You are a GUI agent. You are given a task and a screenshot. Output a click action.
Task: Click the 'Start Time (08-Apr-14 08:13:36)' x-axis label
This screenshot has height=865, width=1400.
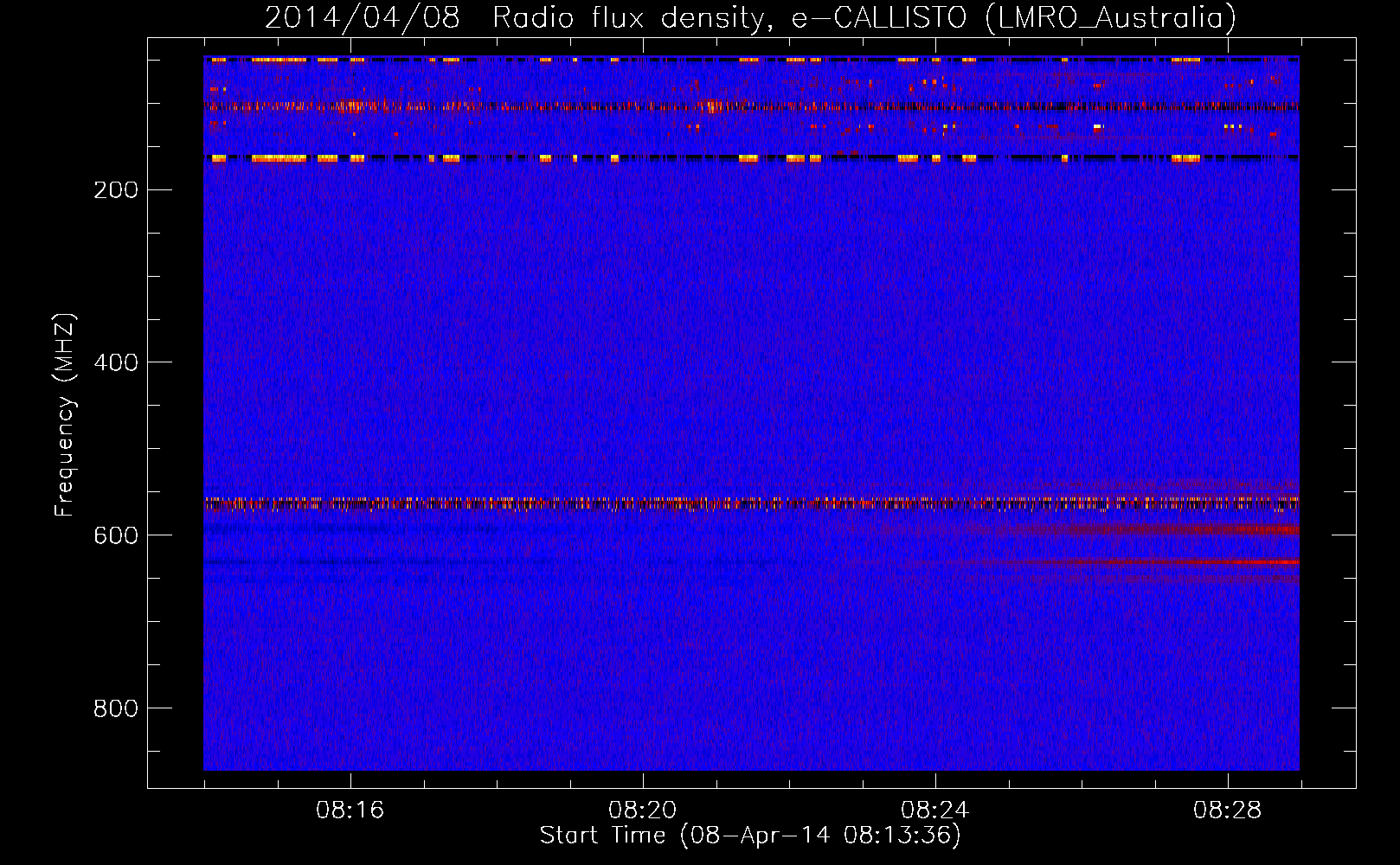pos(750,836)
